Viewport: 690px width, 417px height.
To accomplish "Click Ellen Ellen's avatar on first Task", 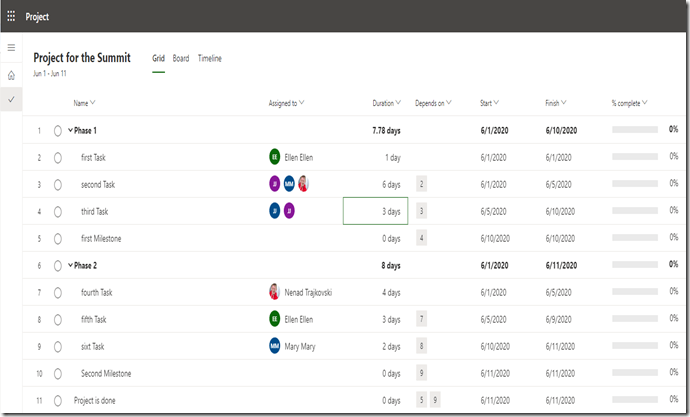I will (x=275, y=157).
